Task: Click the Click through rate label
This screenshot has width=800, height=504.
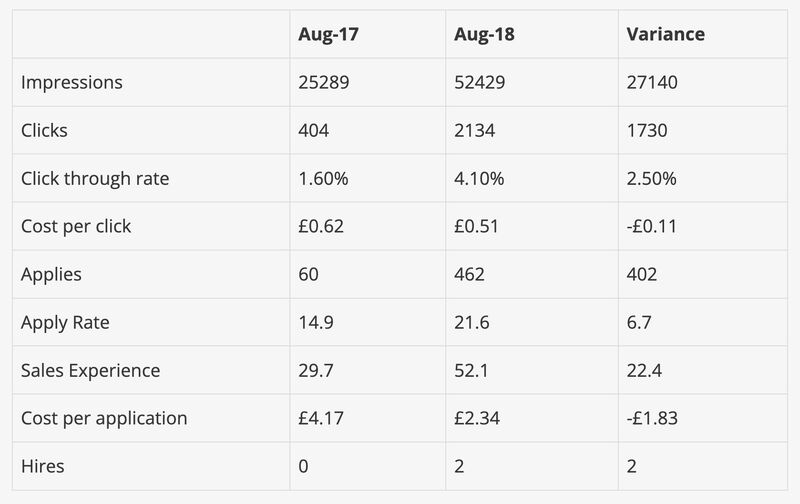Action: coord(95,178)
